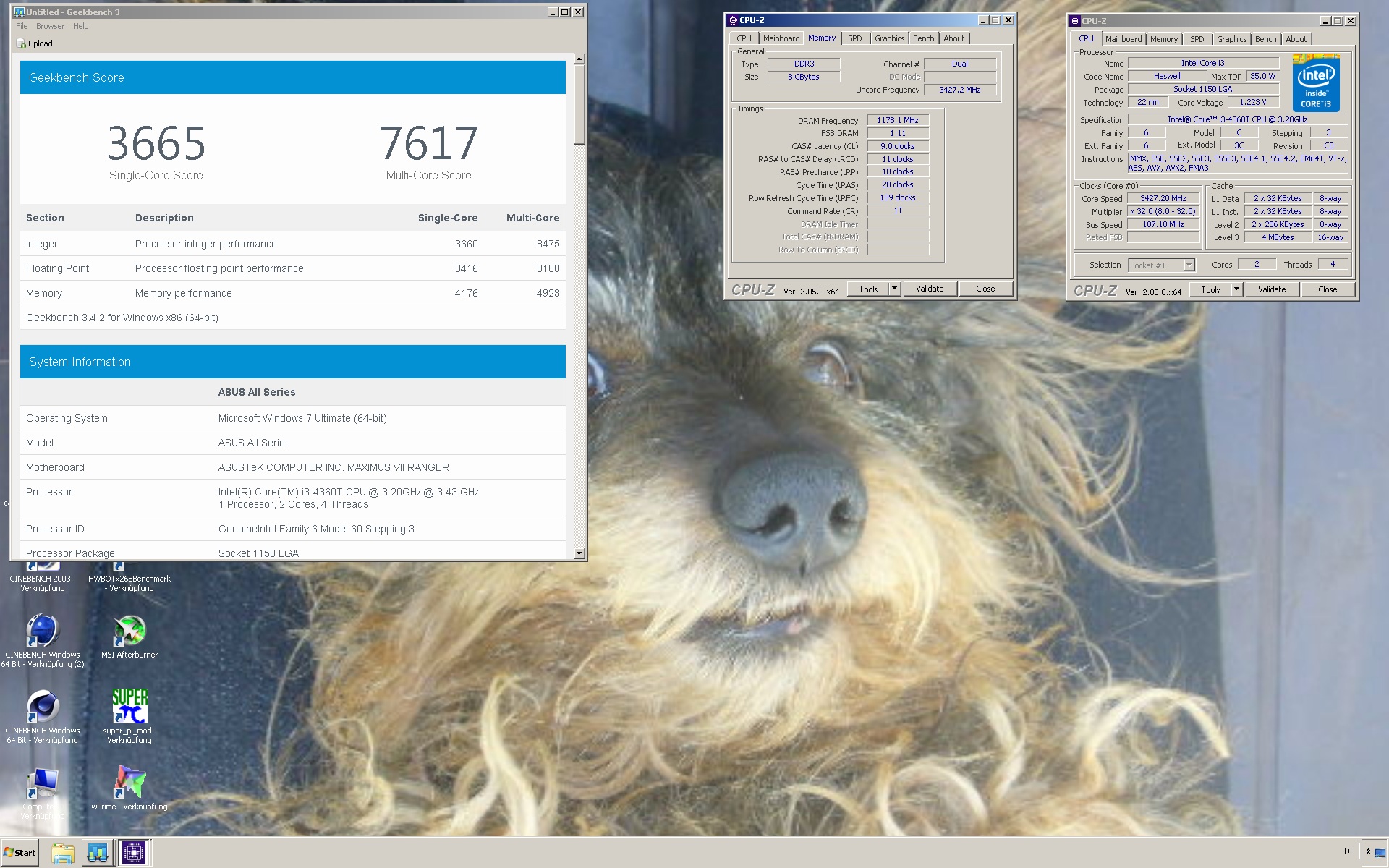Screen dimensions: 1389x868
Task: Open Geekbench File menu
Action: [22, 26]
